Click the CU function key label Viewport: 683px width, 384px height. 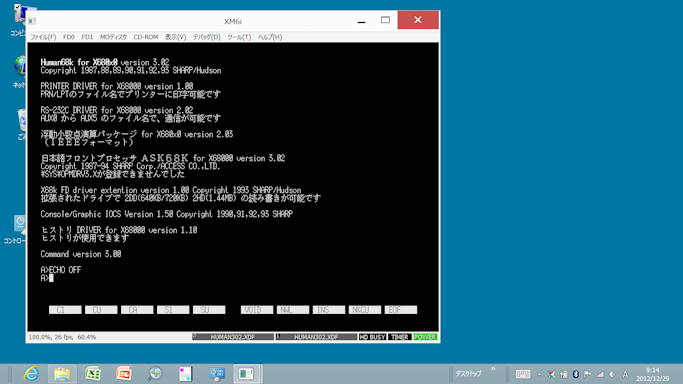point(101,310)
